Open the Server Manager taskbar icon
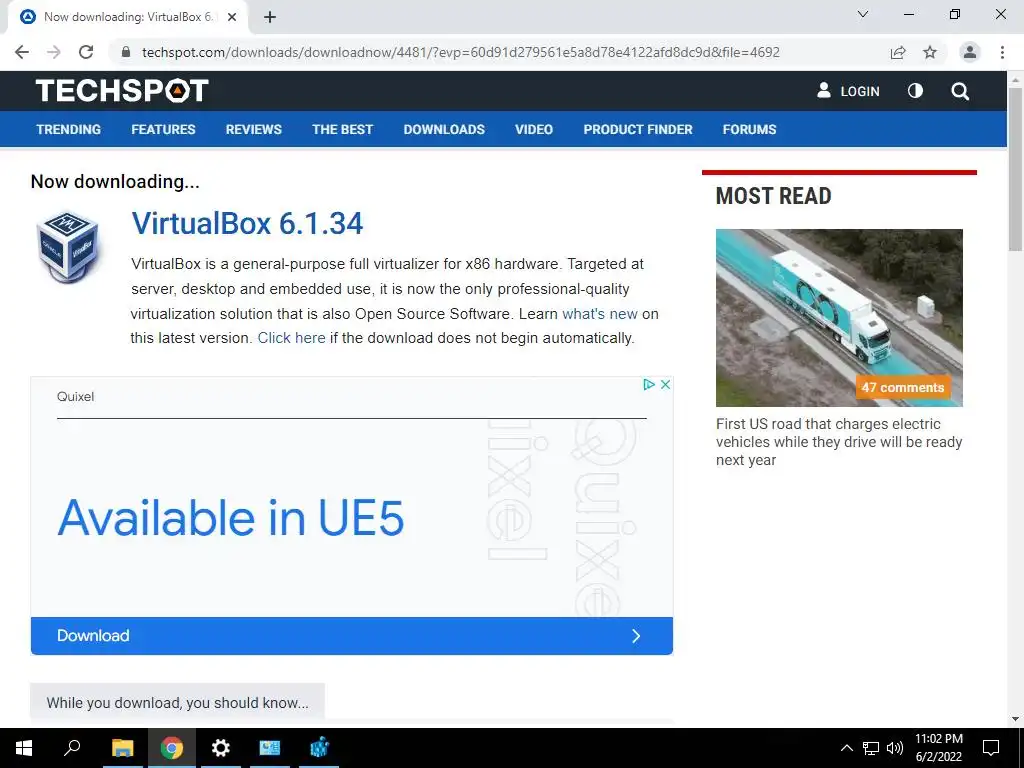The width and height of the screenshot is (1024, 768). pos(270,748)
